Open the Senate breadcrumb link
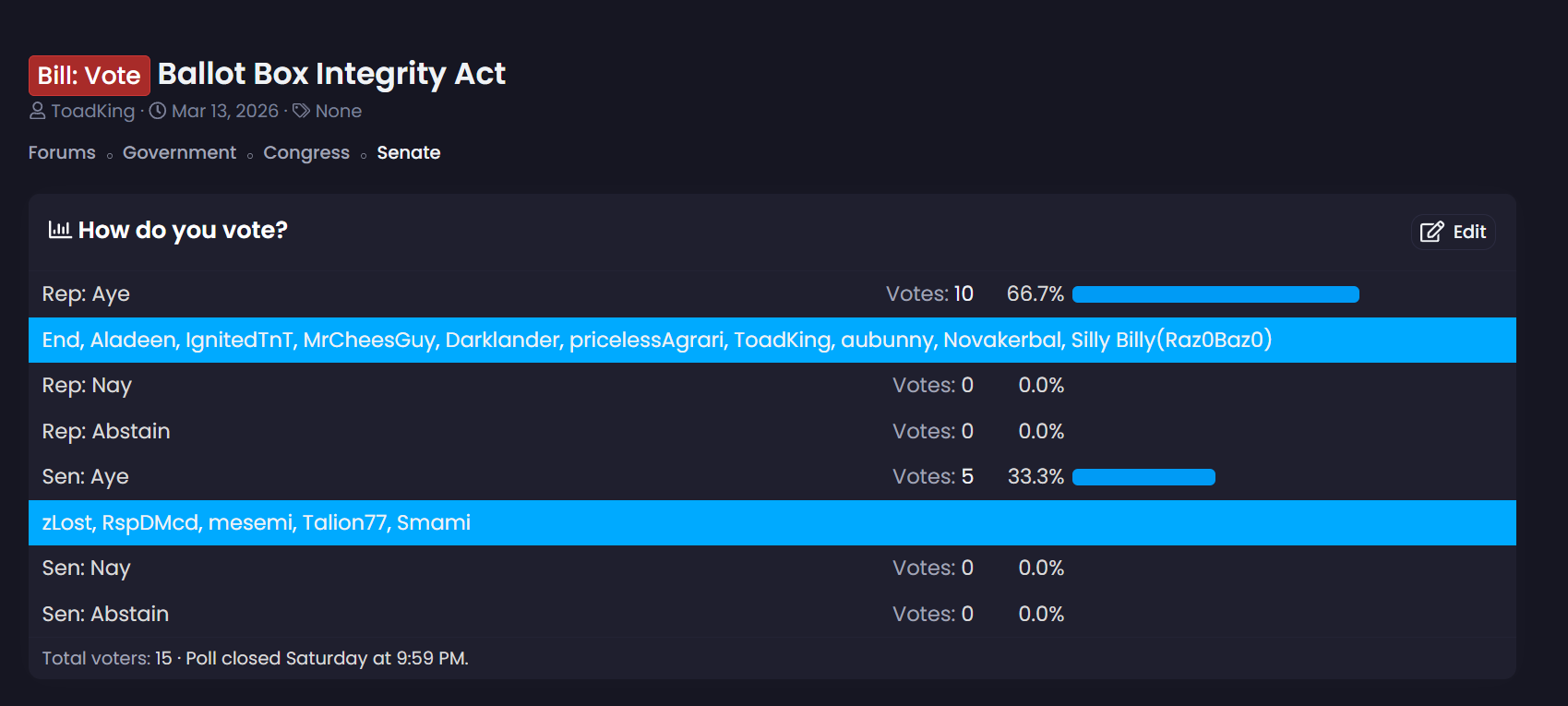Viewport: 1568px width, 706px height. (408, 152)
